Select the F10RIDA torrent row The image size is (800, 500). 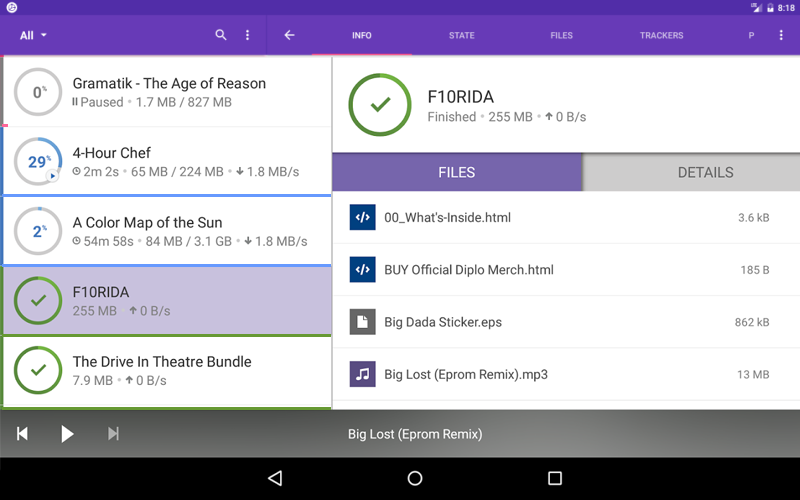(167, 301)
